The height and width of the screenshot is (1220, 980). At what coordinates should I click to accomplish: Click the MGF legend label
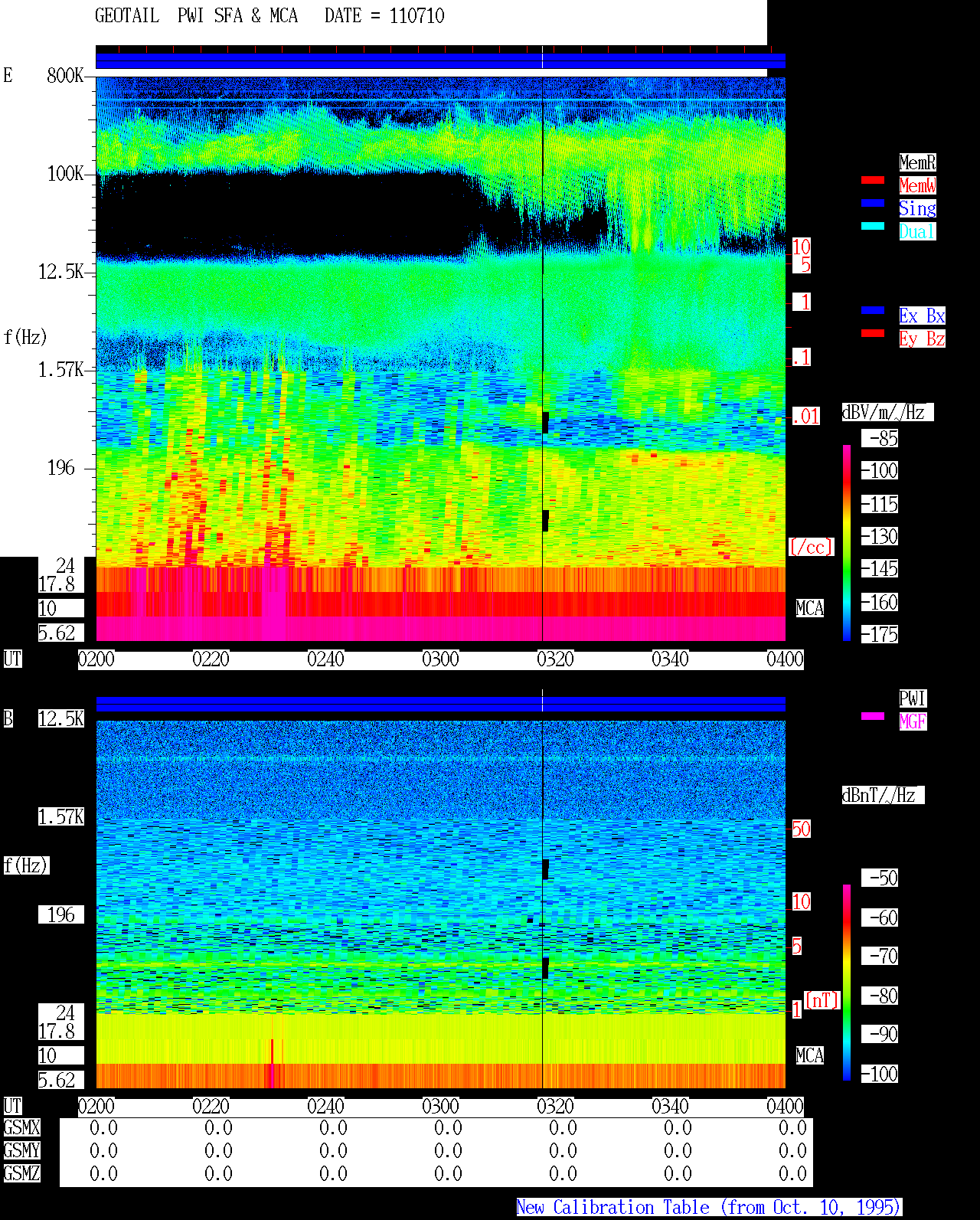pyautogui.click(x=913, y=721)
